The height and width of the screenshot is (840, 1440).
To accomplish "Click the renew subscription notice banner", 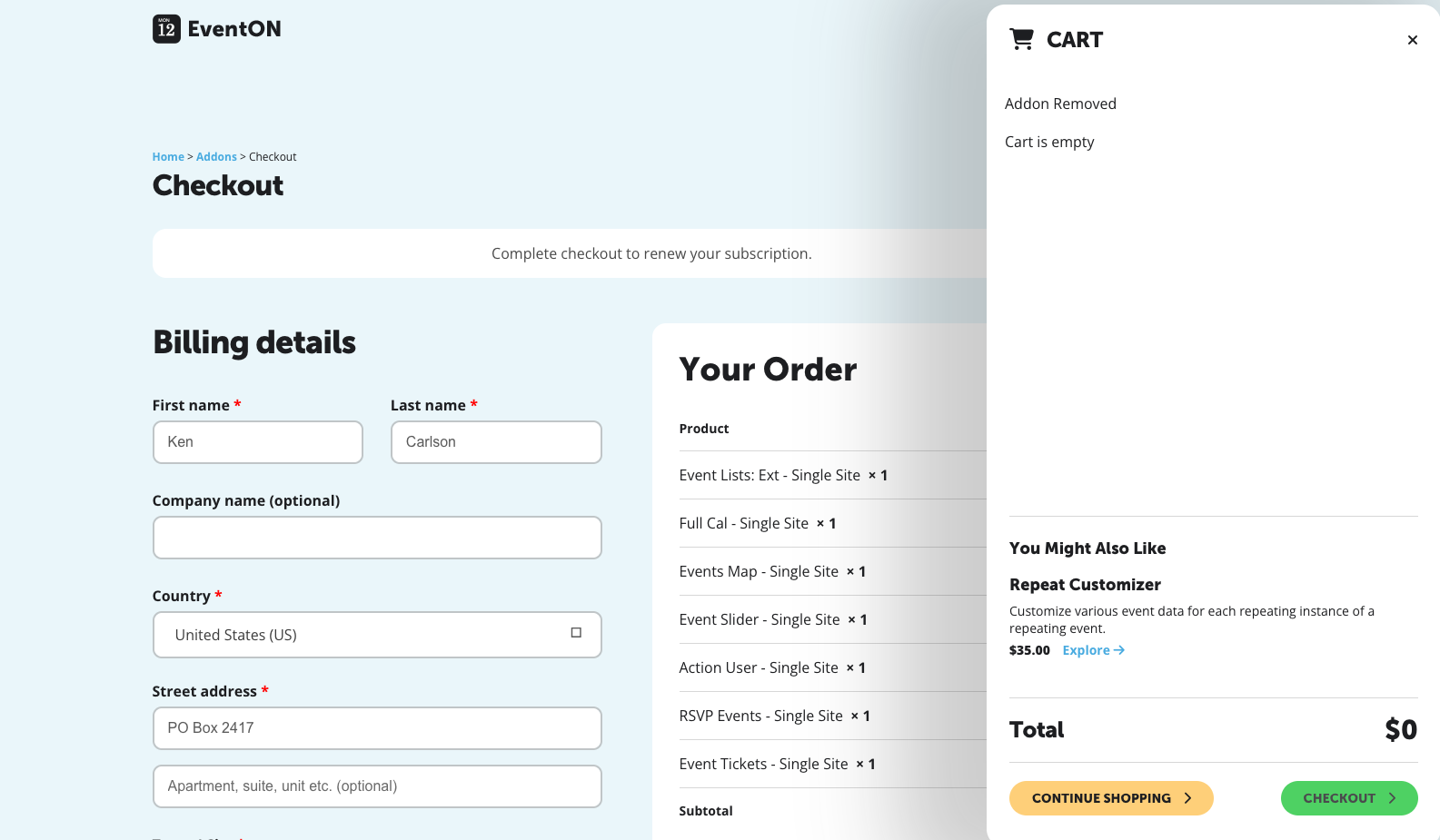I will pos(570,253).
